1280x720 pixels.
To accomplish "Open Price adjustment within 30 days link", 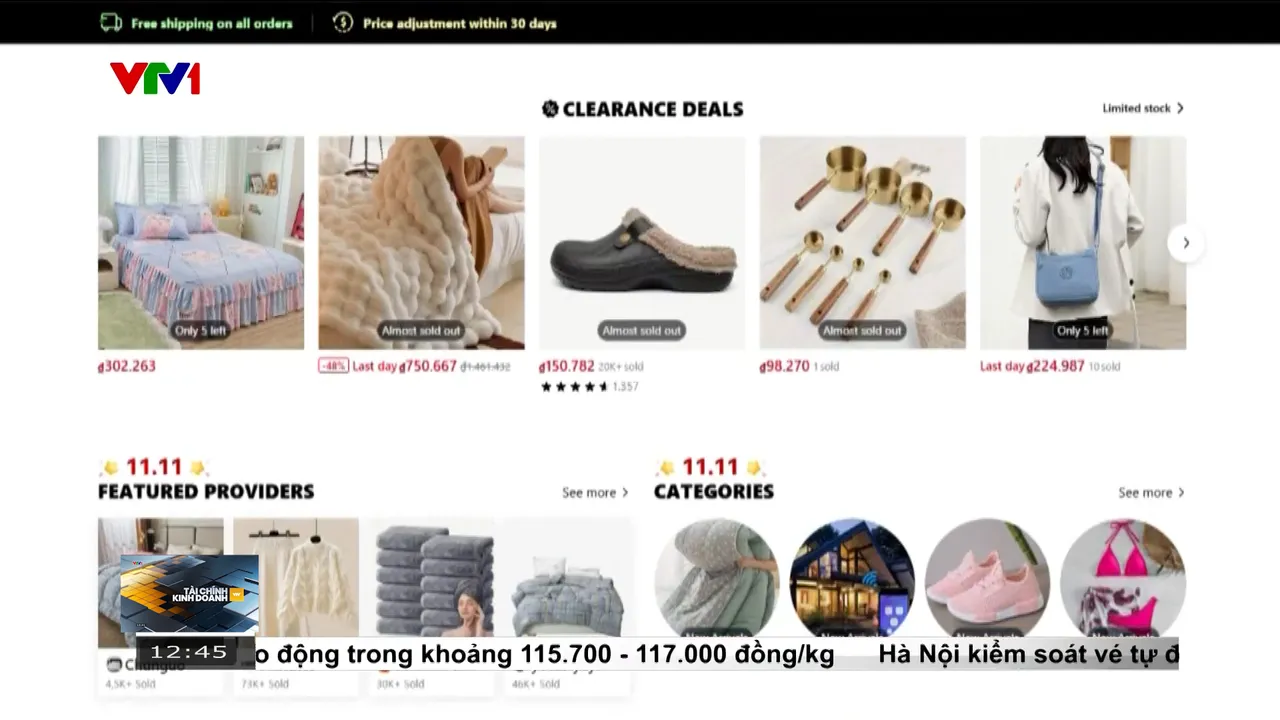I will tap(460, 23).
